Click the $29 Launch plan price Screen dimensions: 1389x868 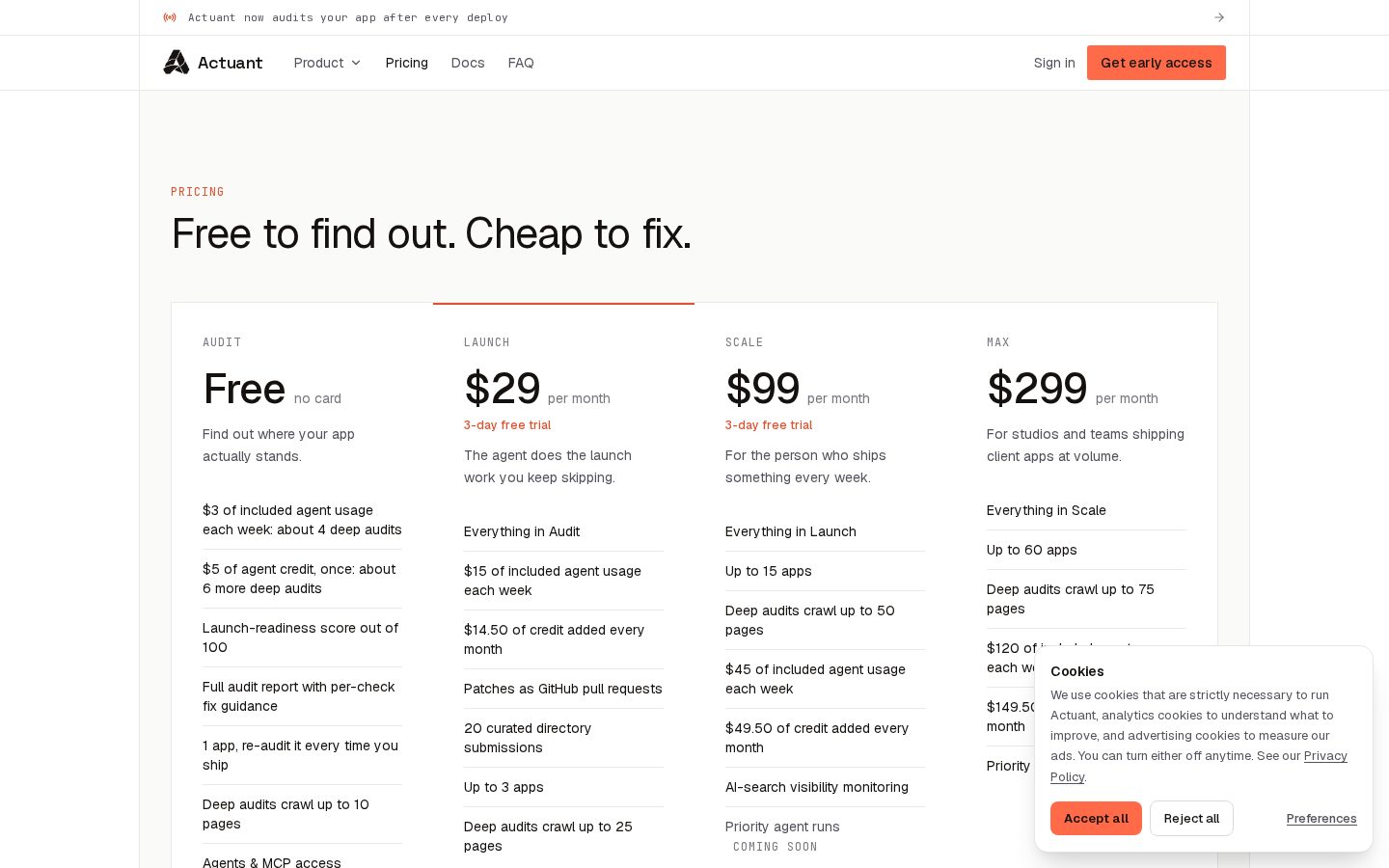click(x=502, y=389)
